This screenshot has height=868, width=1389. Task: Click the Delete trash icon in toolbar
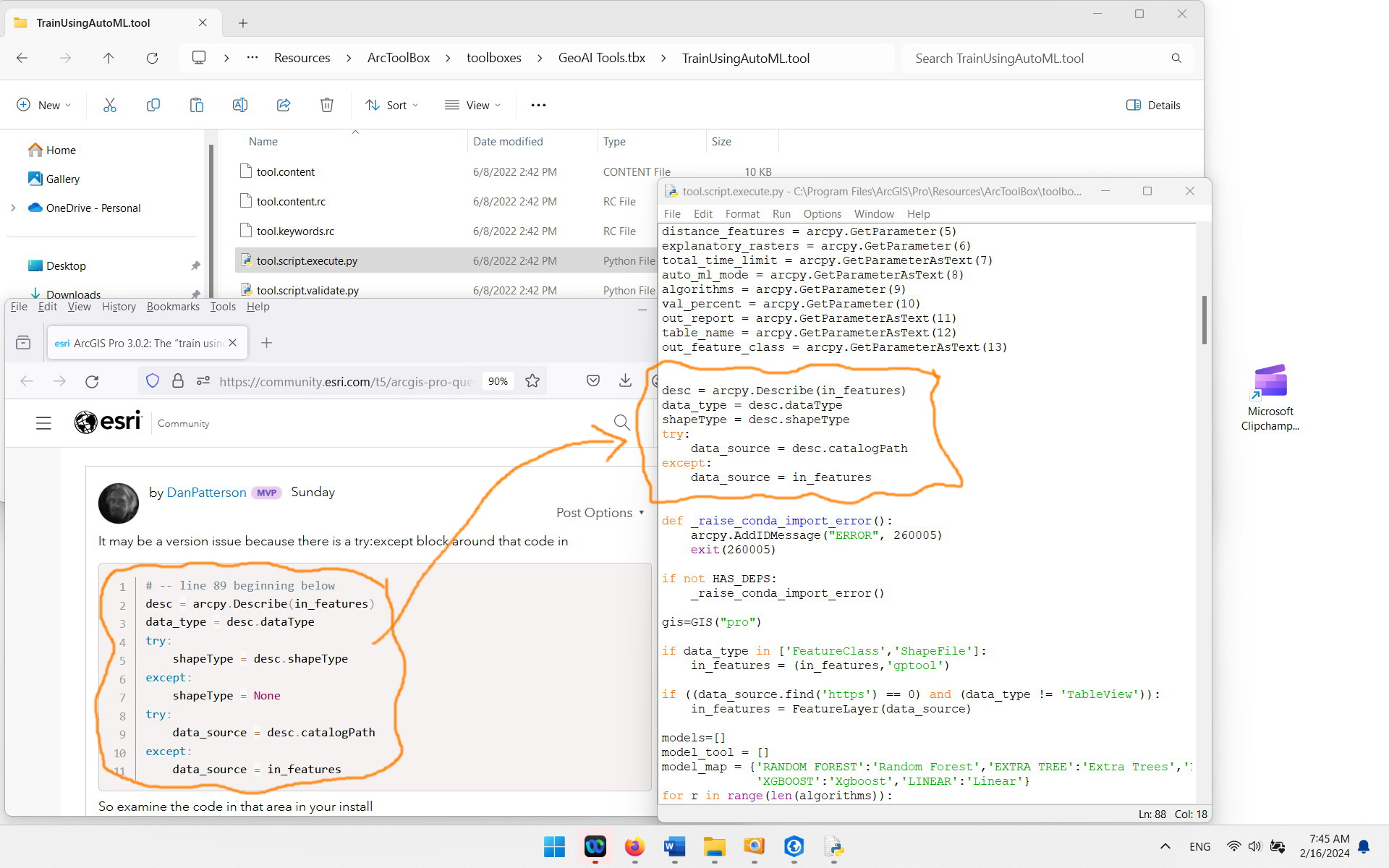click(327, 105)
